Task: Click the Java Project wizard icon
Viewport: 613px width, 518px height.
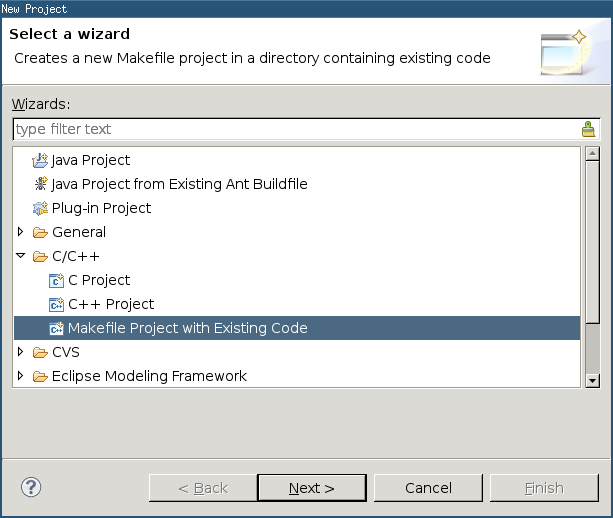Action: pyautogui.click(x=40, y=160)
